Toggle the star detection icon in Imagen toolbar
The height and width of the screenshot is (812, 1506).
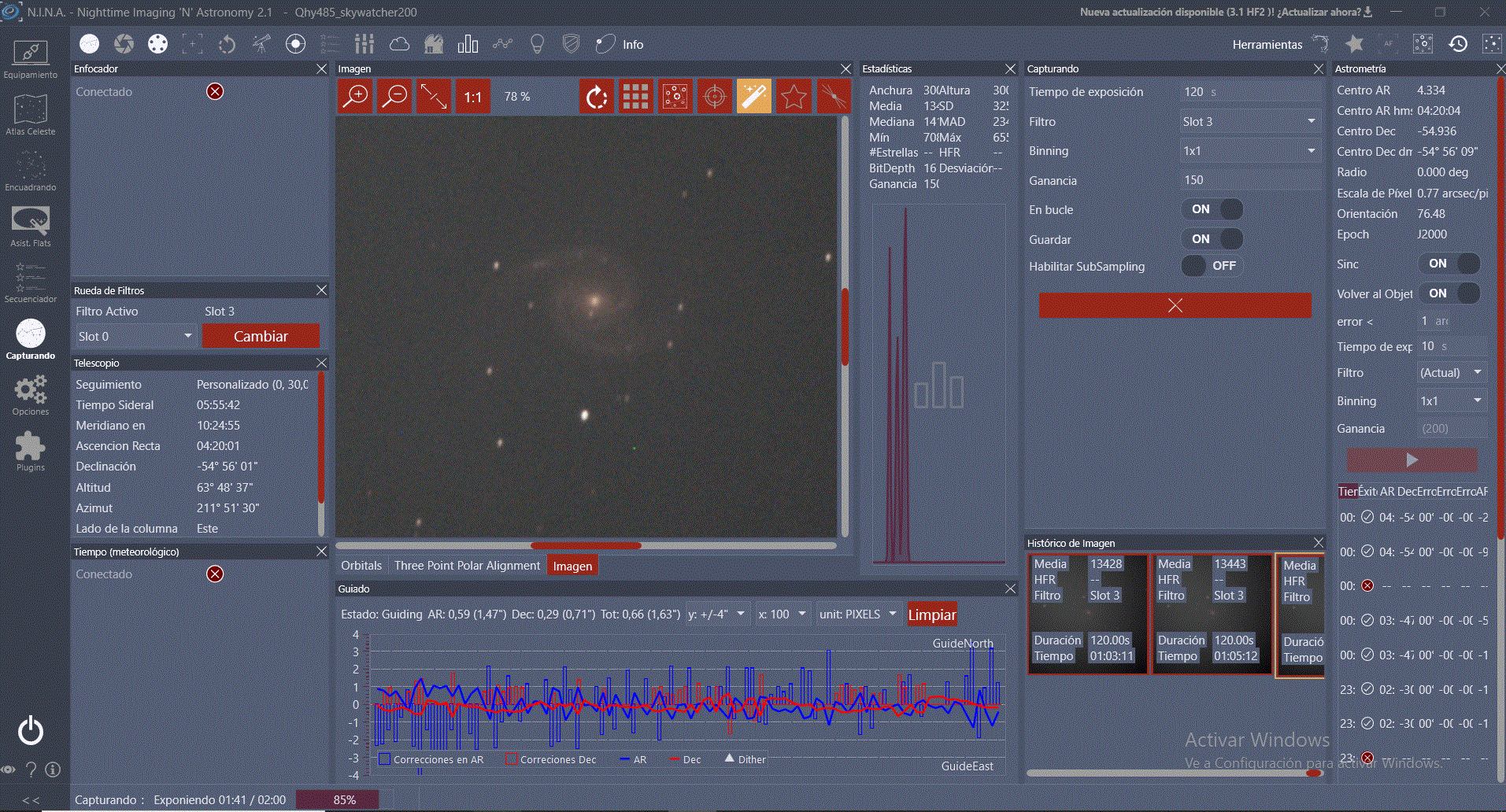[793, 97]
